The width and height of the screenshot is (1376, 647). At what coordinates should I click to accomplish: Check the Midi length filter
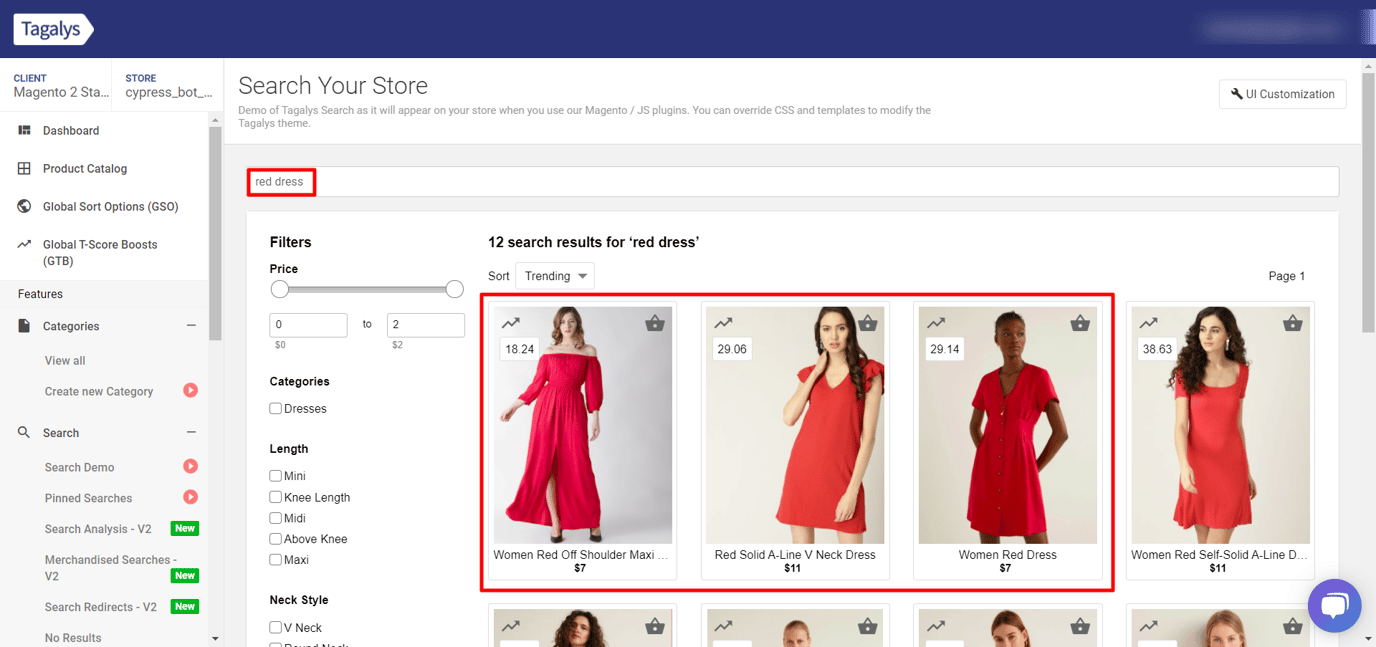[275, 518]
